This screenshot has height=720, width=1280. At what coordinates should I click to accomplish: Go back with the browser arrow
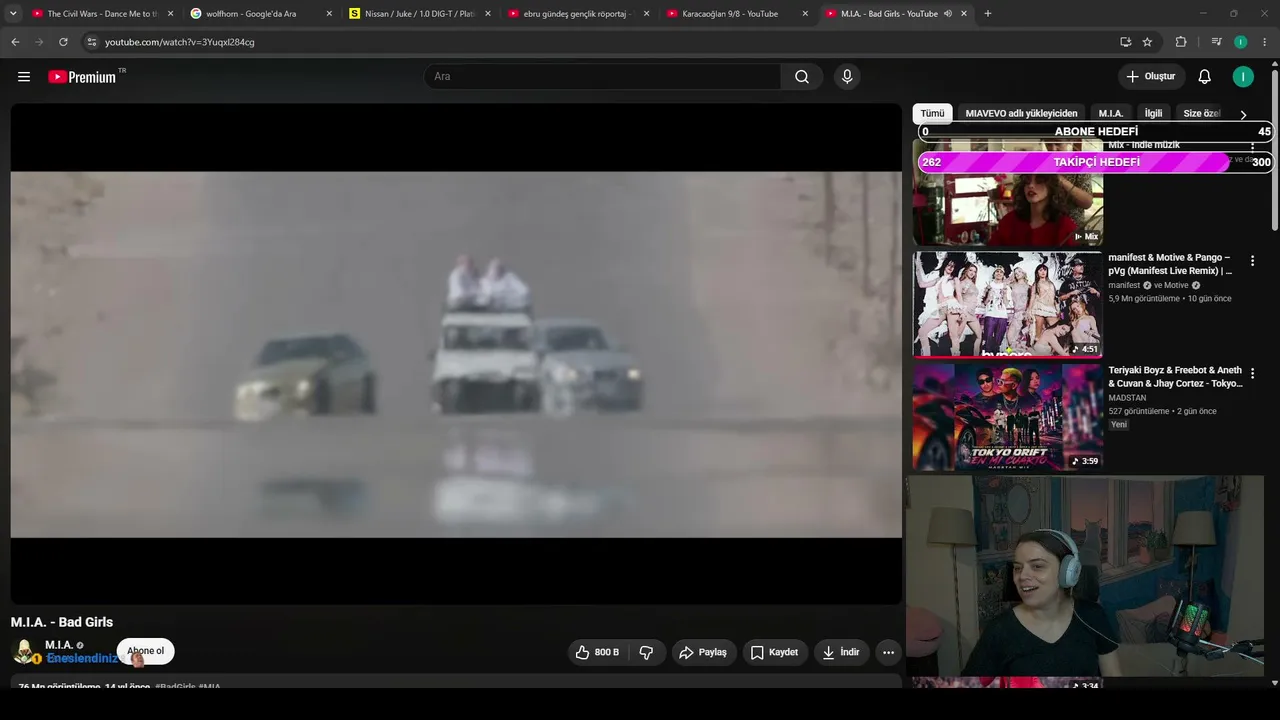15,42
